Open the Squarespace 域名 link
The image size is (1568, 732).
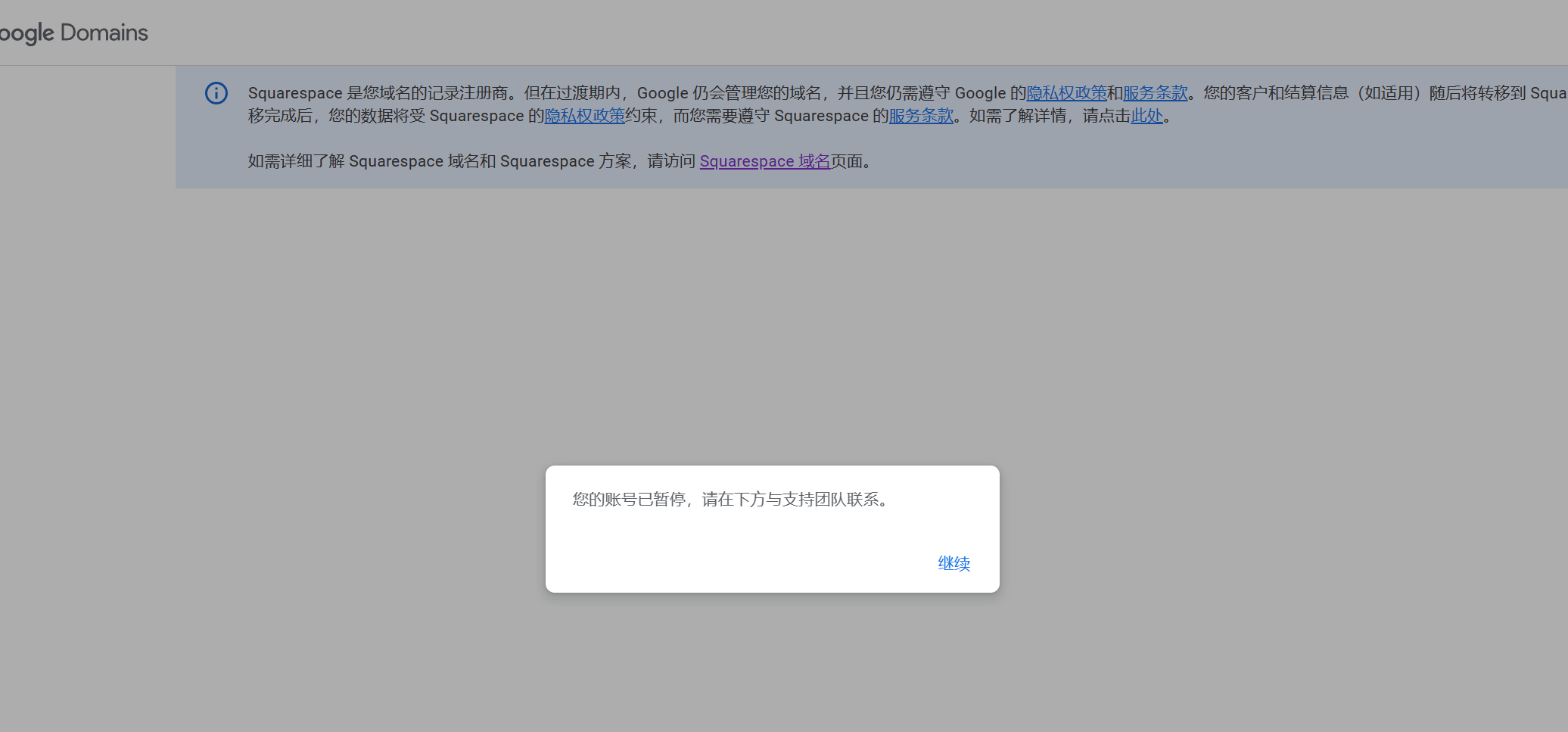point(765,161)
